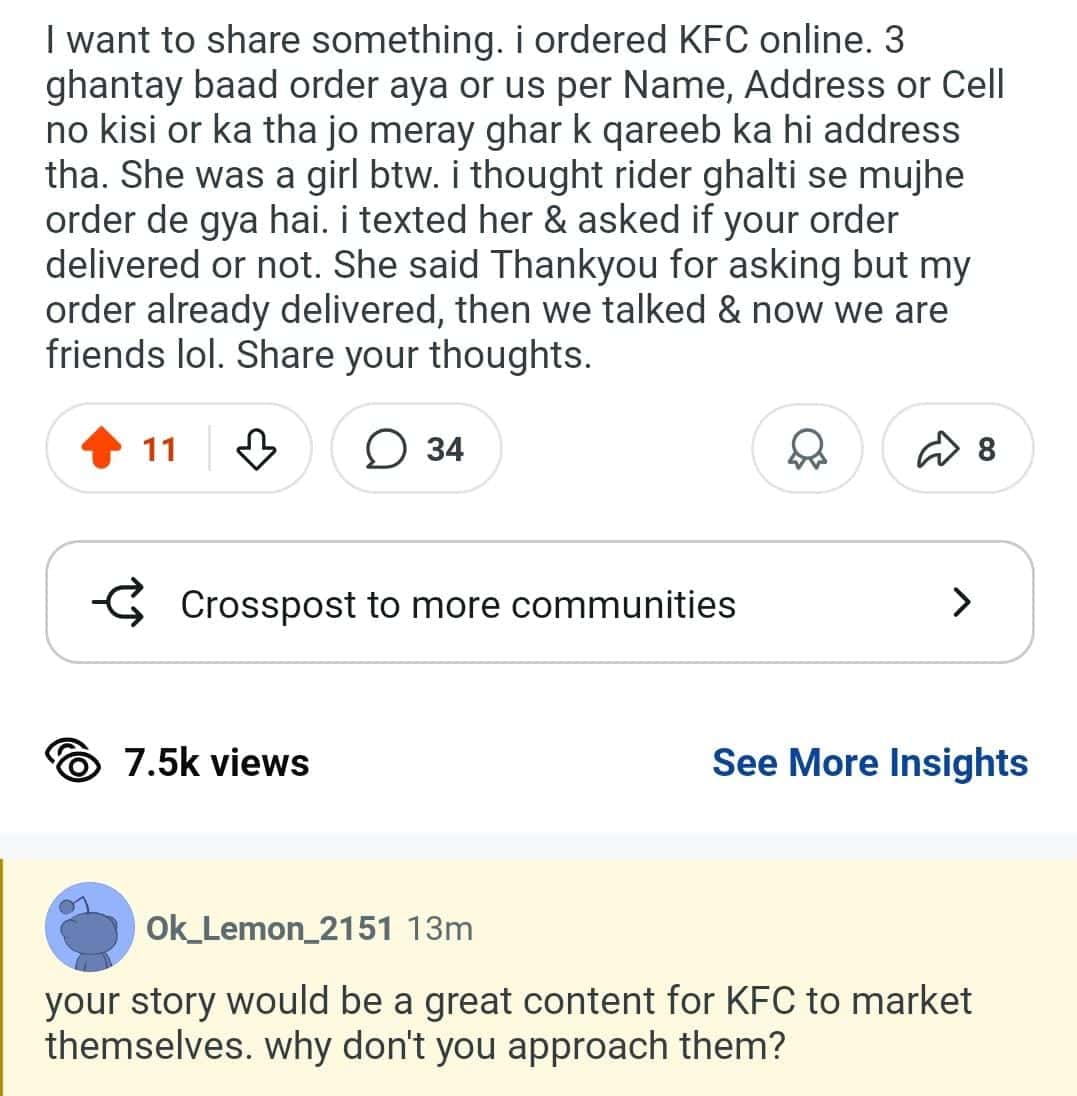Image resolution: width=1077 pixels, height=1096 pixels.
Task: Expand crosspost options with right chevron
Action: 961,602
